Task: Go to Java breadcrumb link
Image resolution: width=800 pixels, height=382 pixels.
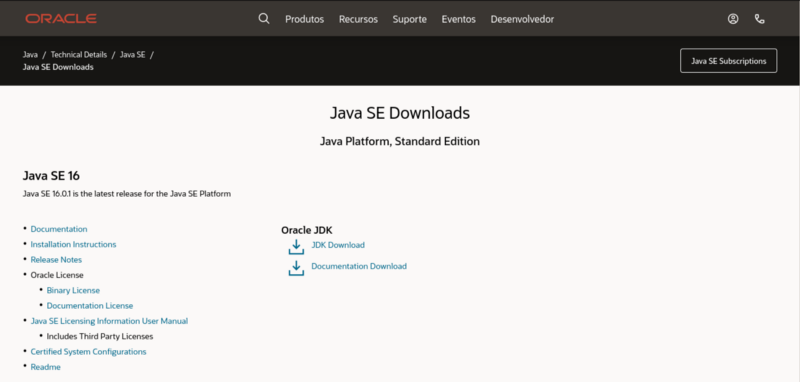Action: 30,55
